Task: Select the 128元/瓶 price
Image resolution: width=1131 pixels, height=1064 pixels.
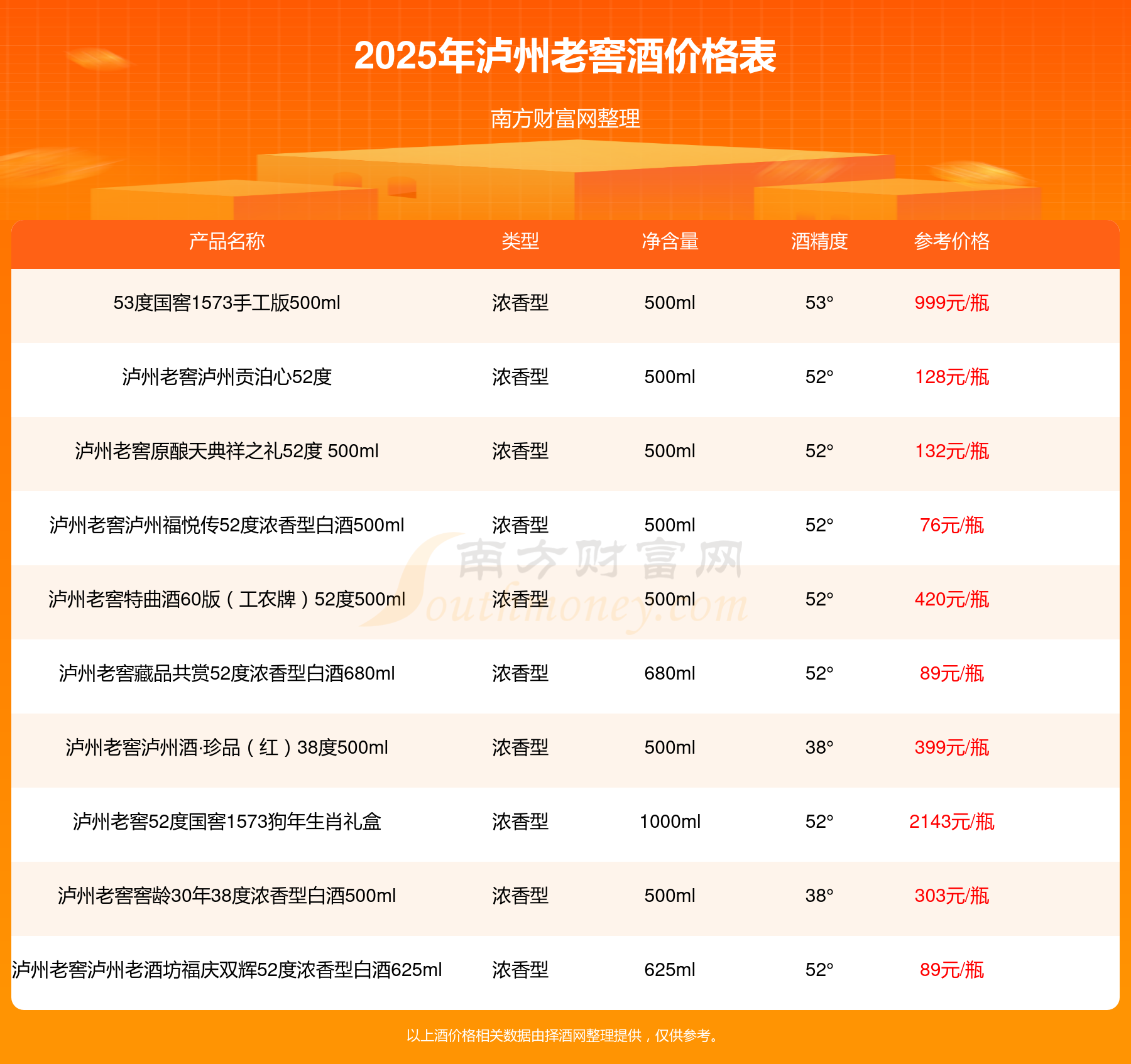Action: coord(952,377)
